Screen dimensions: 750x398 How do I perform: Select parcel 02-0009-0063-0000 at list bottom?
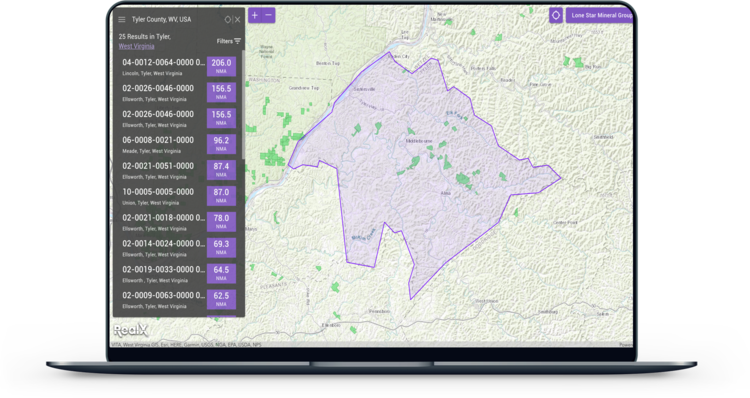[x=163, y=300]
